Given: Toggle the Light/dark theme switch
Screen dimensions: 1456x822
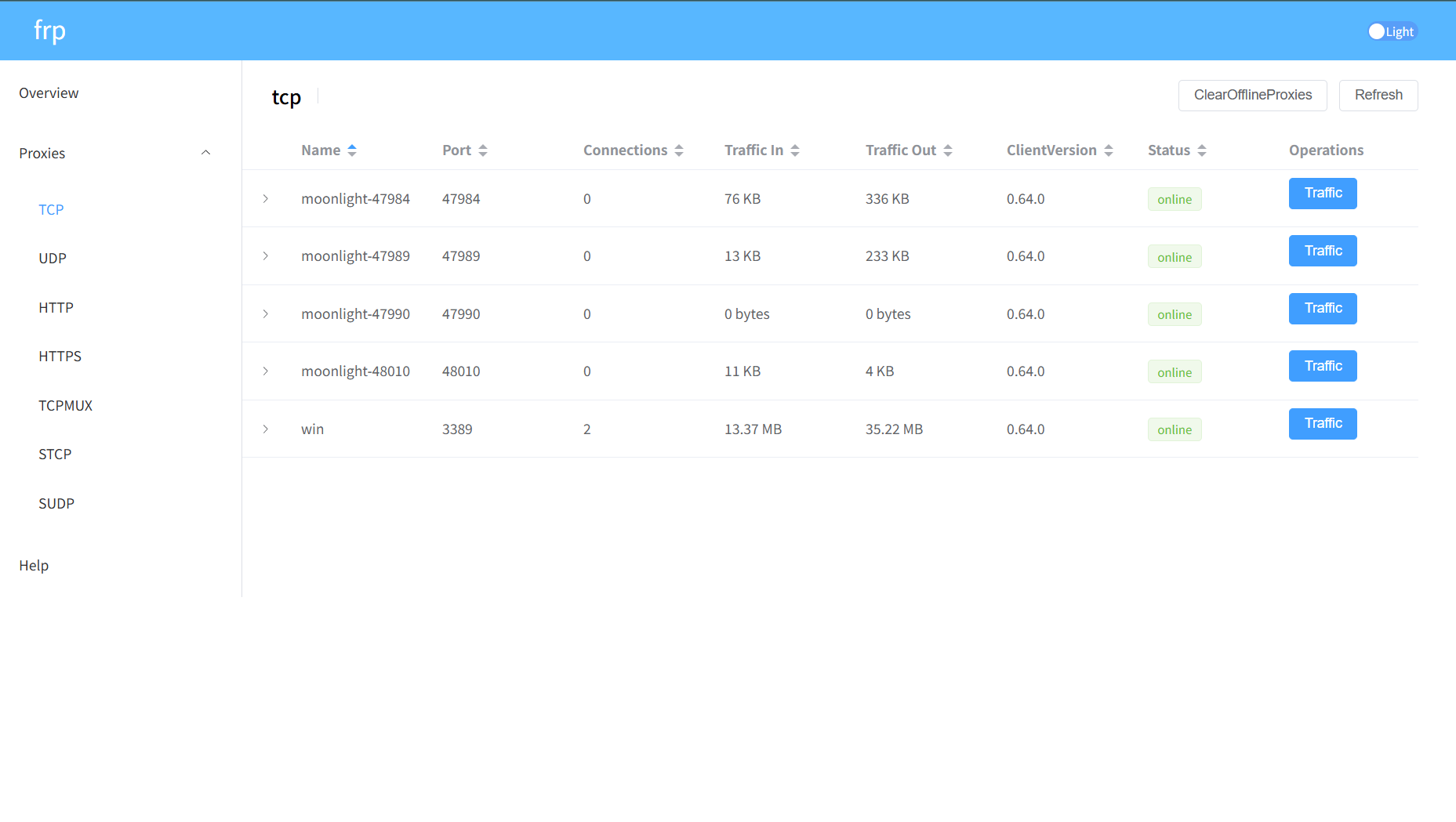Looking at the screenshot, I should 1392,31.
